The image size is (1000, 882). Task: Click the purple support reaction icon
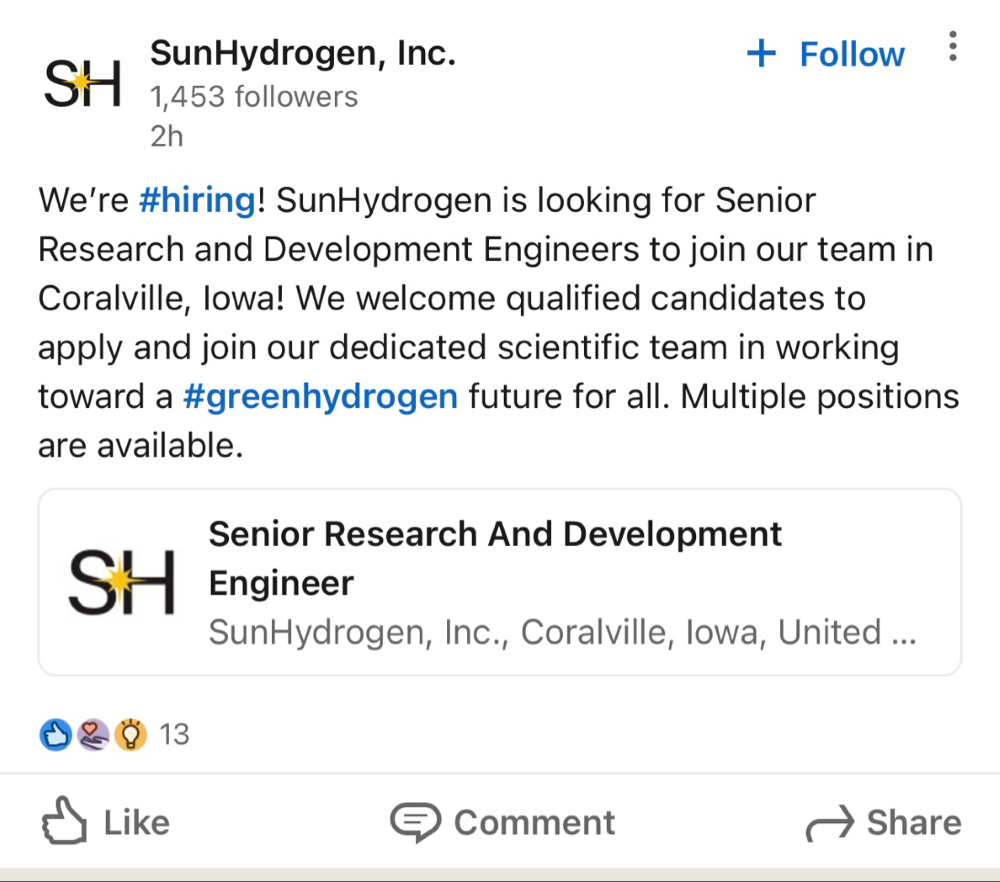click(93, 736)
